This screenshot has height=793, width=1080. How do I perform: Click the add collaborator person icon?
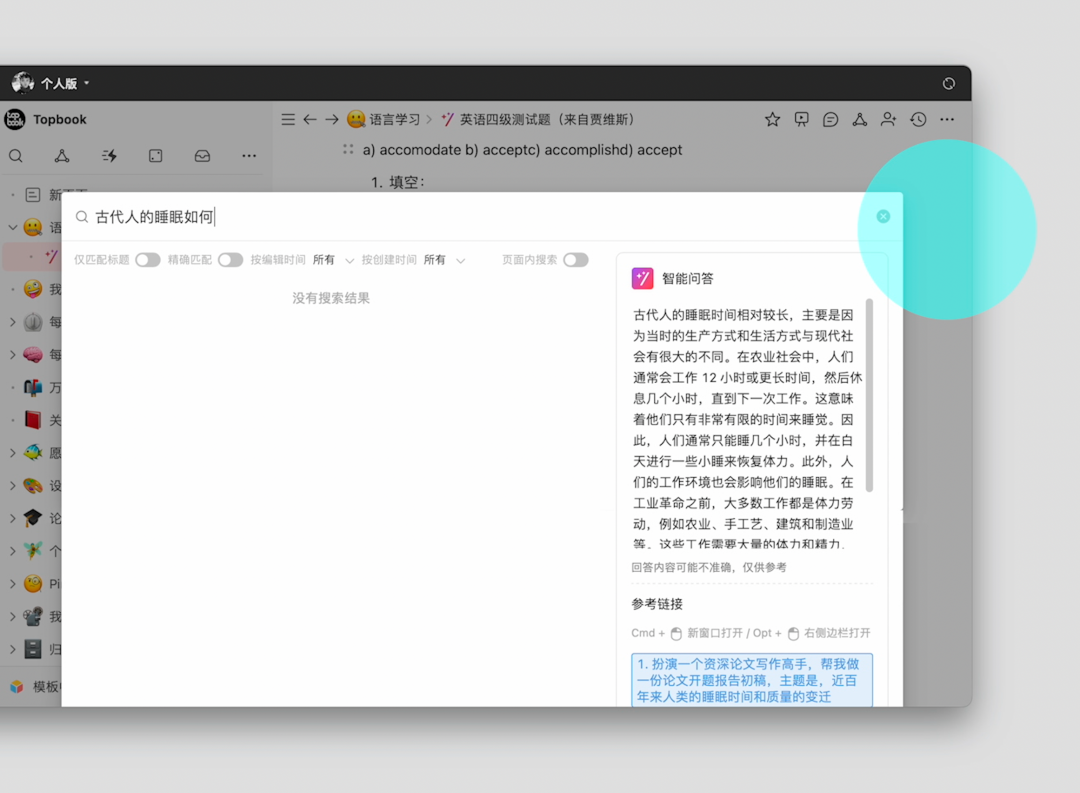click(888, 120)
